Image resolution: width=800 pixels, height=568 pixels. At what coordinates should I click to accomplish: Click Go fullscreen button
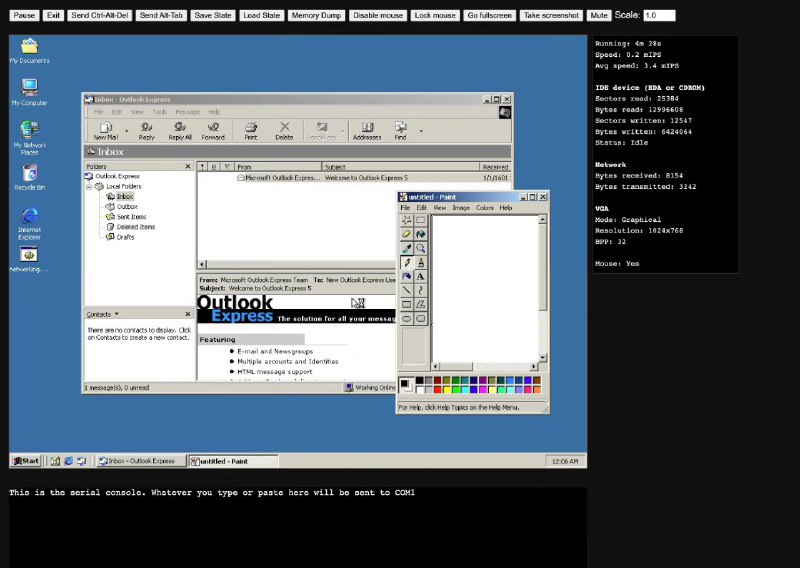(489, 15)
